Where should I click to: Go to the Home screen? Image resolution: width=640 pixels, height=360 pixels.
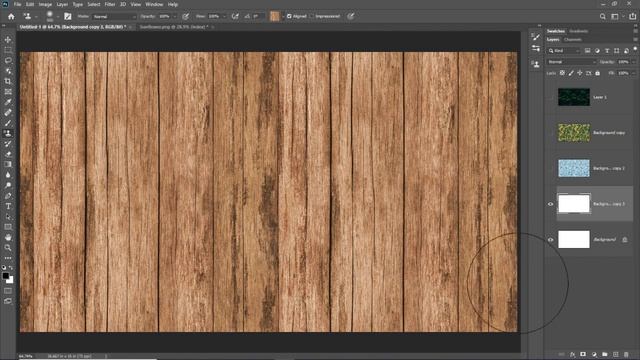coord(11,16)
